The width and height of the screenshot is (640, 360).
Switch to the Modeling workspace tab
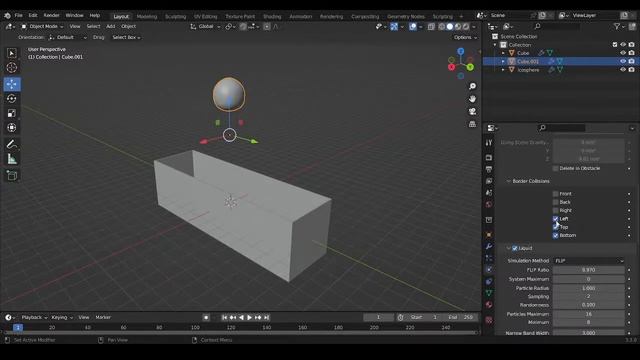[x=147, y=16]
